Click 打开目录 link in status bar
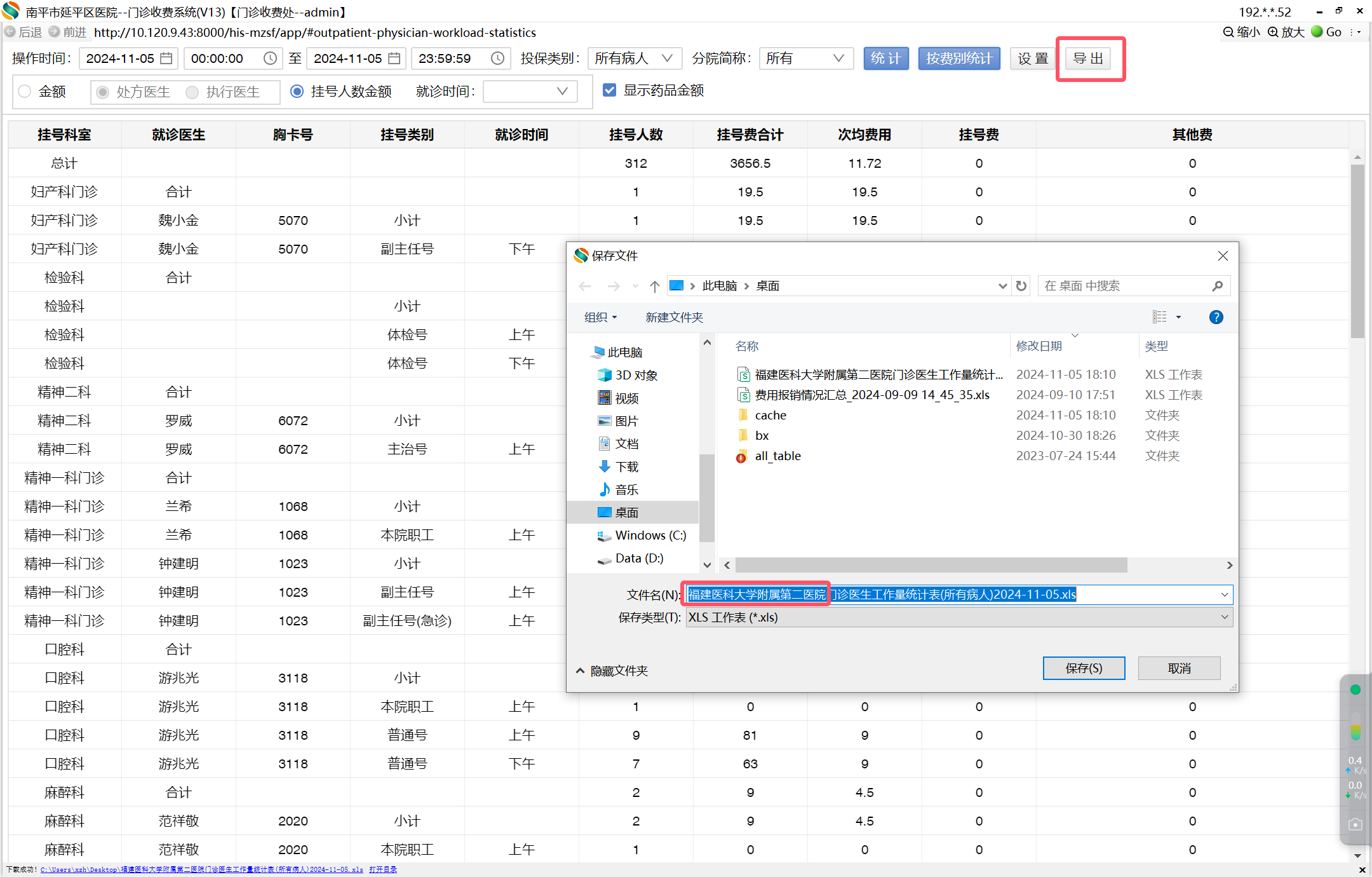Viewport: 1372px width, 877px height. point(383,869)
